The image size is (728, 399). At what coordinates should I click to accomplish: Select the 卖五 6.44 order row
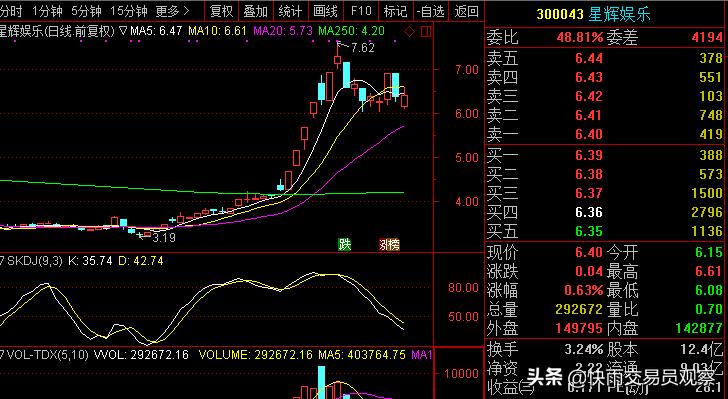click(x=605, y=58)
